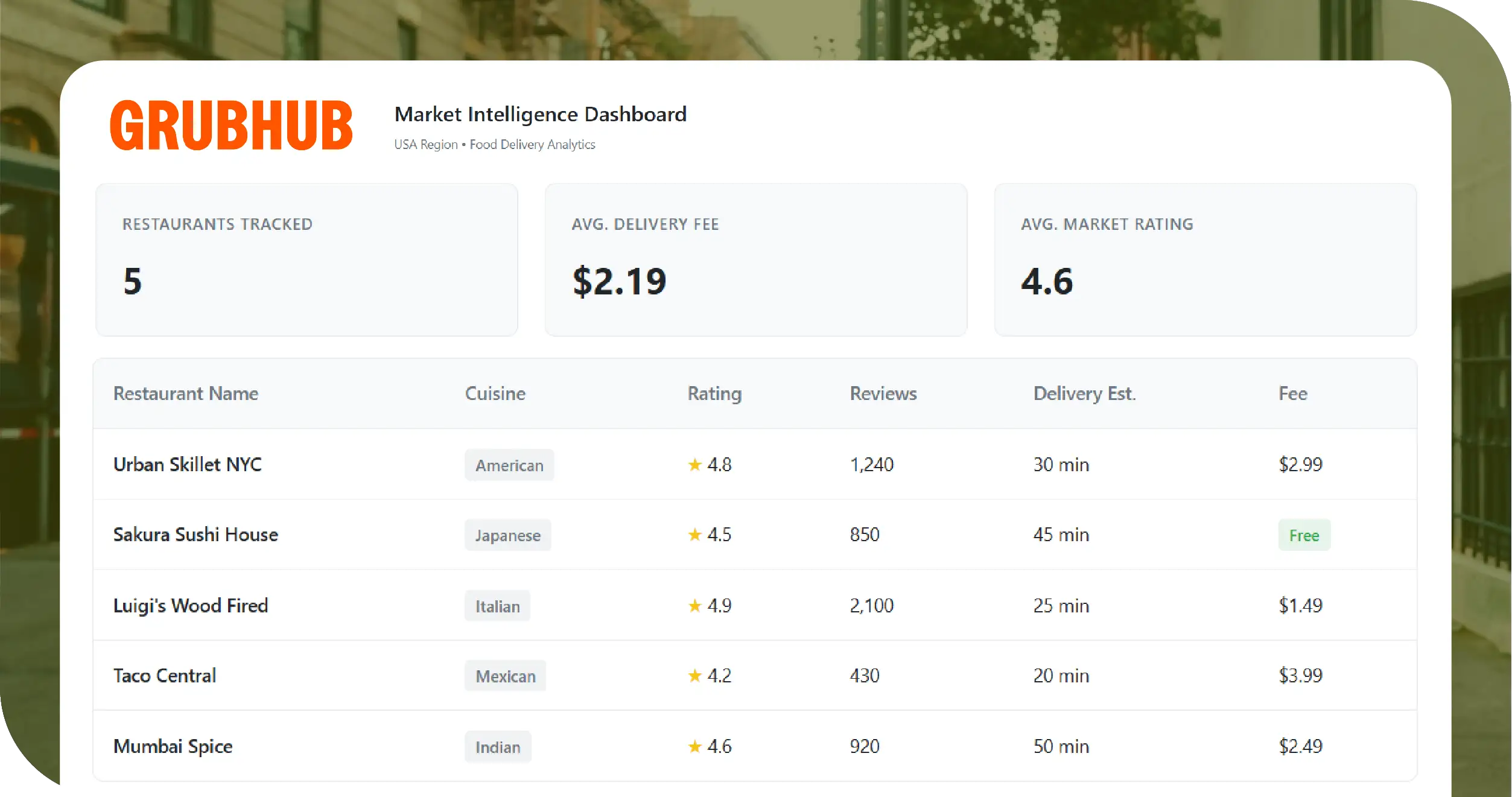Click the green Free fee badge
This screenshot has width=1512, height=797.
(x=1304, y=535)
